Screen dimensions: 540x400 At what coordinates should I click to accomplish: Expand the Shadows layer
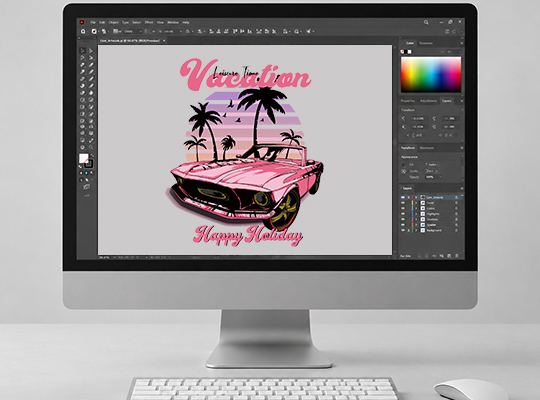(x=416, y=219)
